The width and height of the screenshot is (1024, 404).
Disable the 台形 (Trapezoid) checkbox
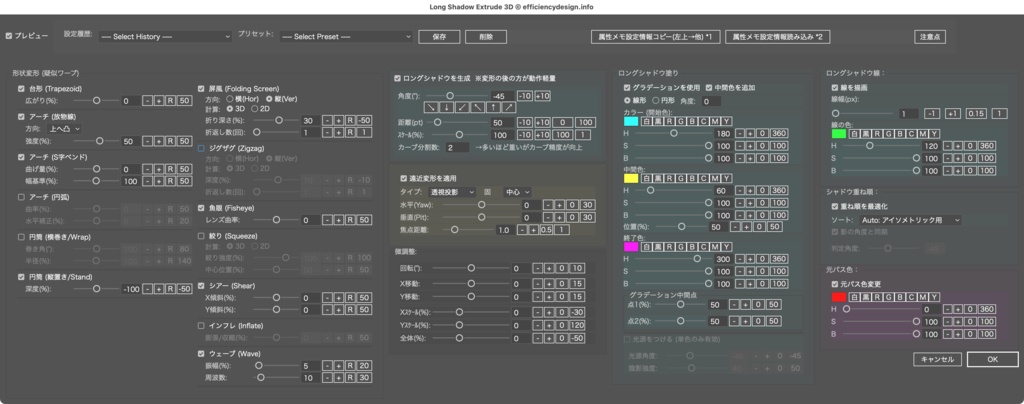click(21, 89)
